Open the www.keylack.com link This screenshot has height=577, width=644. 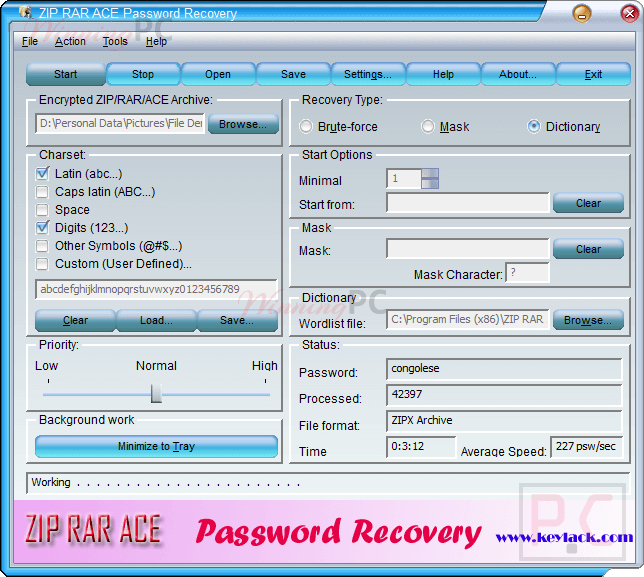tap(564, 537)
